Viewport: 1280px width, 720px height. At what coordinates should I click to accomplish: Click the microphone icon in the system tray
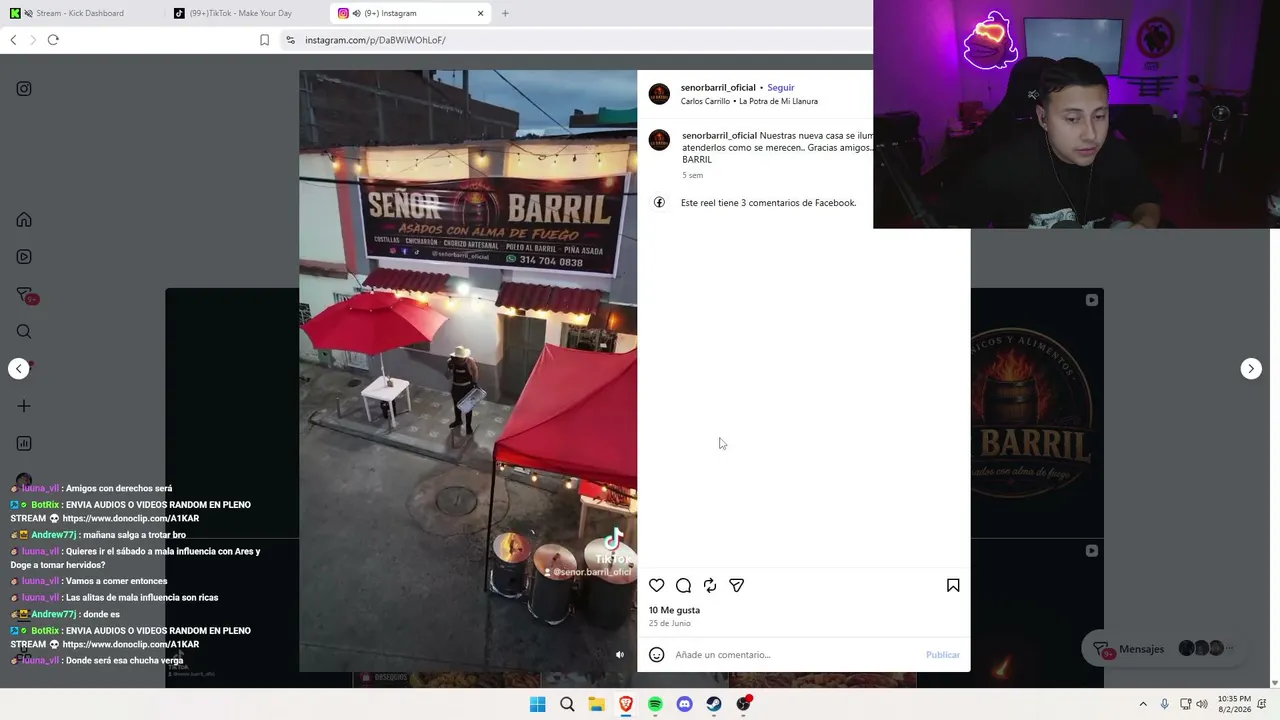coord(1164,704)
